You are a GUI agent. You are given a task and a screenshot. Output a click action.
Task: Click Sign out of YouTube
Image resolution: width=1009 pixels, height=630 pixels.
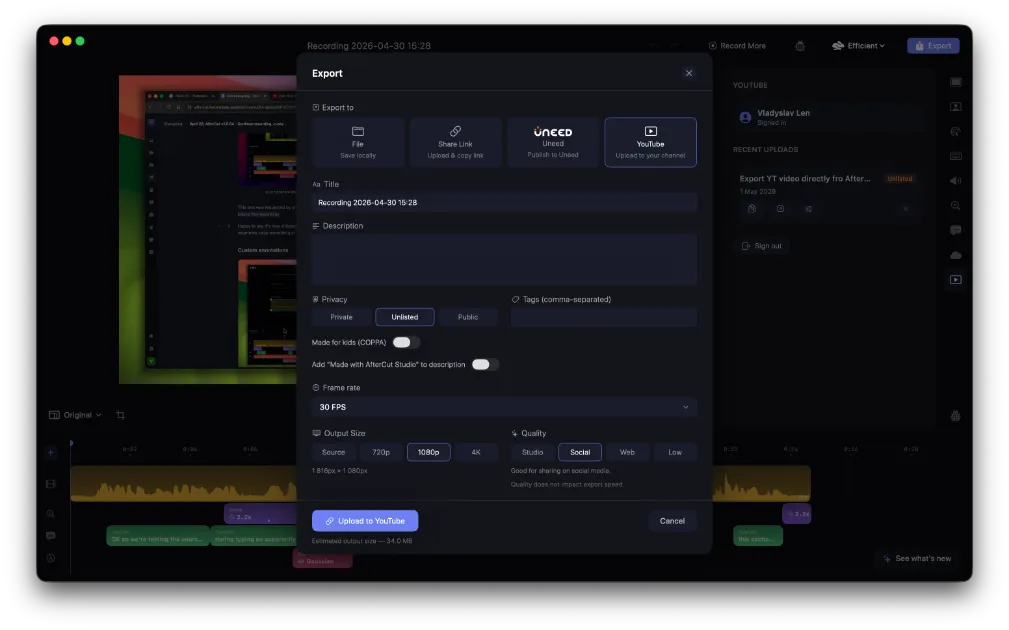click(x=761, y=246)
